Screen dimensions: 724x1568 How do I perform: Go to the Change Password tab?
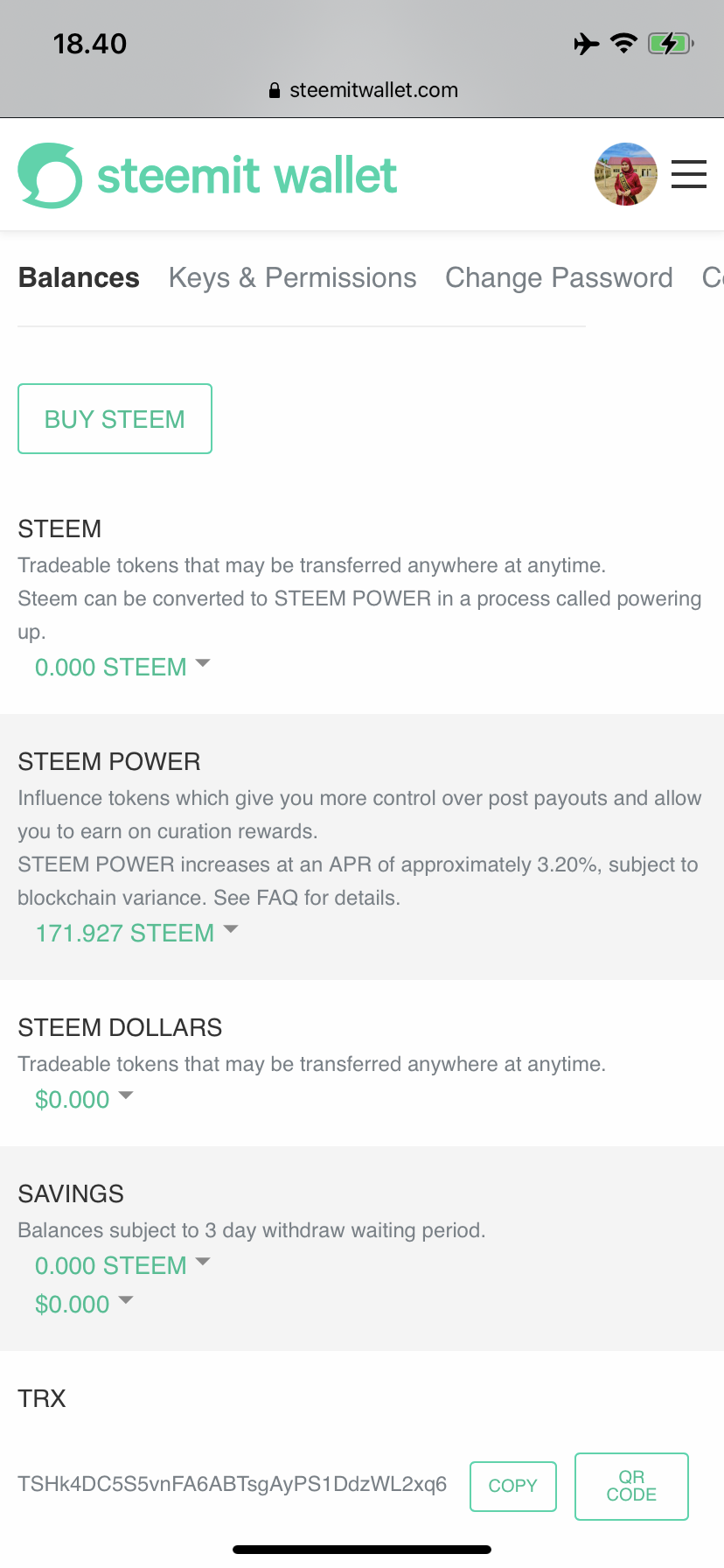coord(559,278)
